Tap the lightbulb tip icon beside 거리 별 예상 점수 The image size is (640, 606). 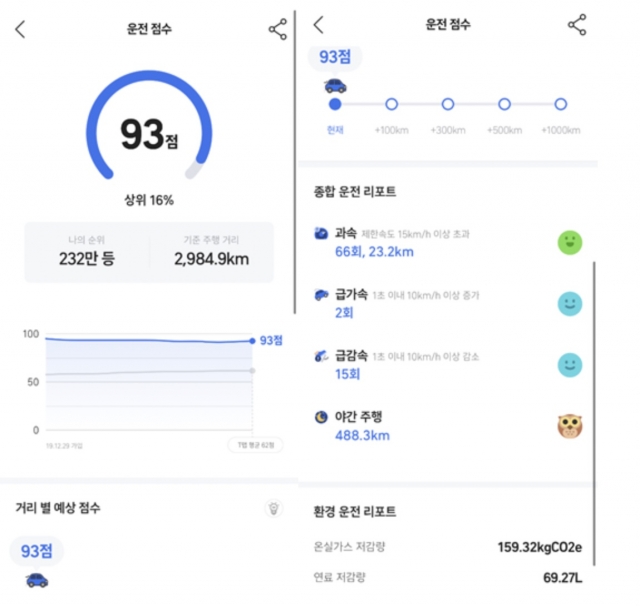273,508
